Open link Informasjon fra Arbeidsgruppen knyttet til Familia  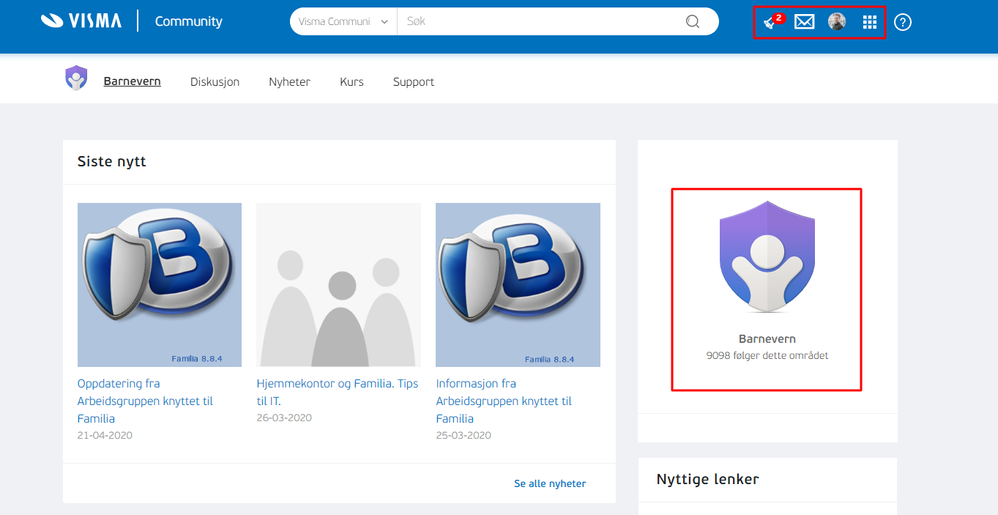pyautogui.click(x=504, y=401)
